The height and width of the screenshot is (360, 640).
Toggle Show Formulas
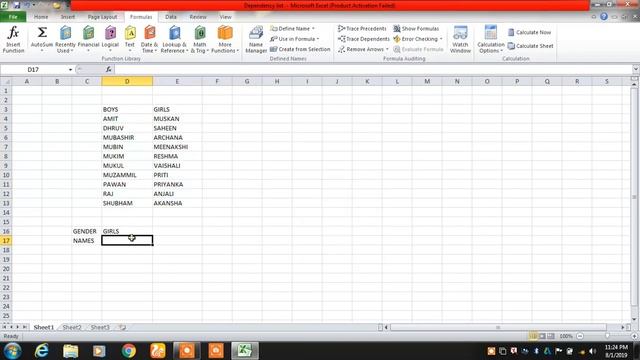(416, 29)
